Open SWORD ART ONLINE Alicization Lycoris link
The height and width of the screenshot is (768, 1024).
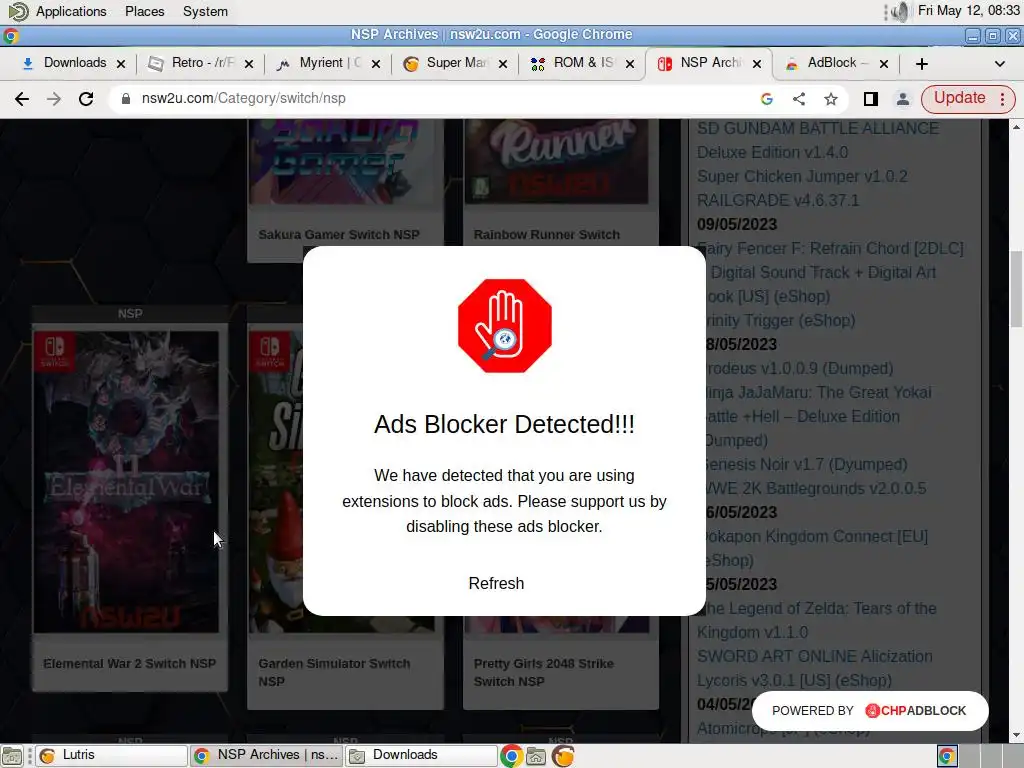pos(814,668)
